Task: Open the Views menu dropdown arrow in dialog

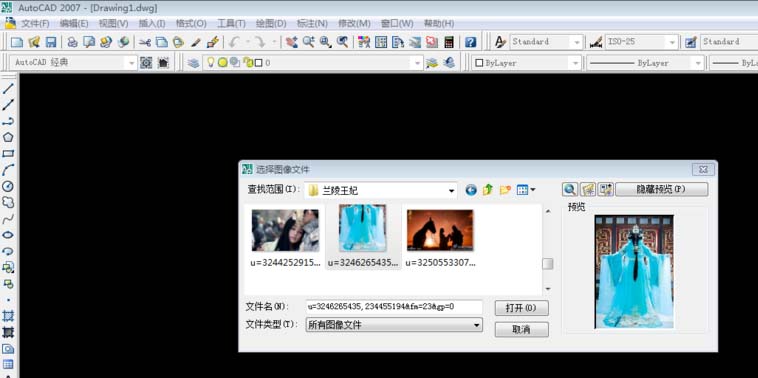Action: [x=533, y=190]
